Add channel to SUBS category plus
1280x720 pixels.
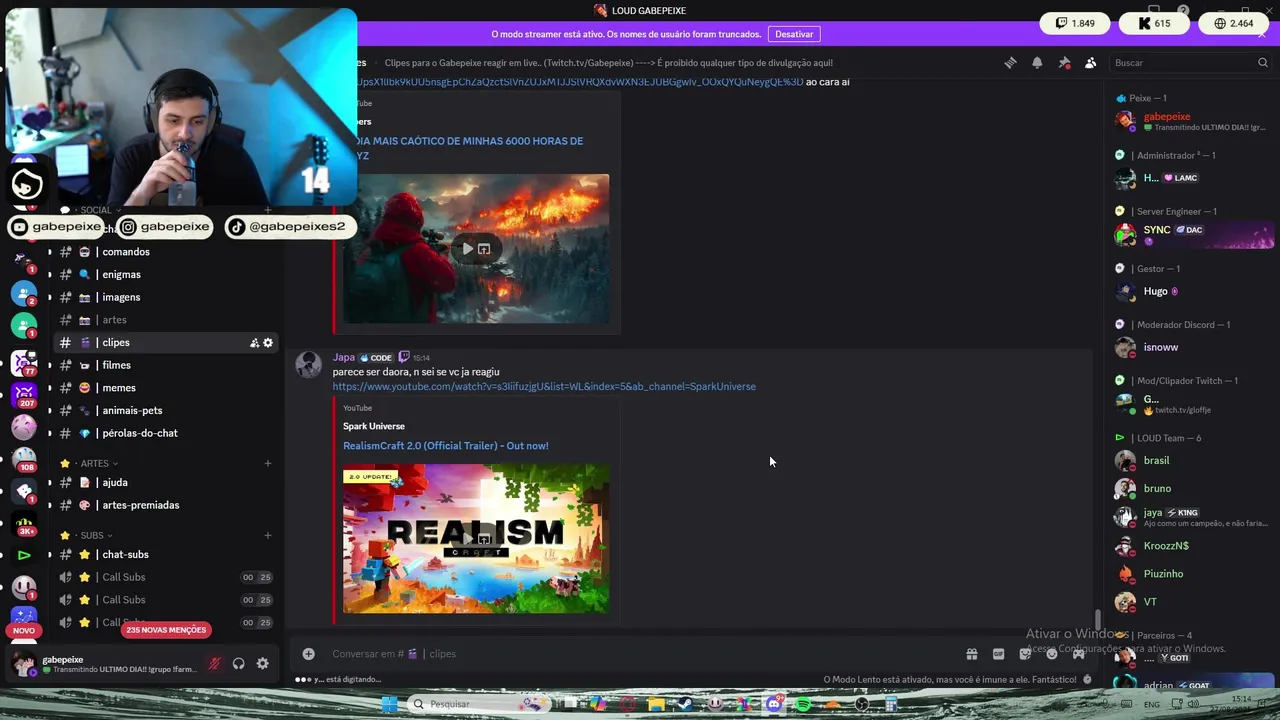coord(268,535)
